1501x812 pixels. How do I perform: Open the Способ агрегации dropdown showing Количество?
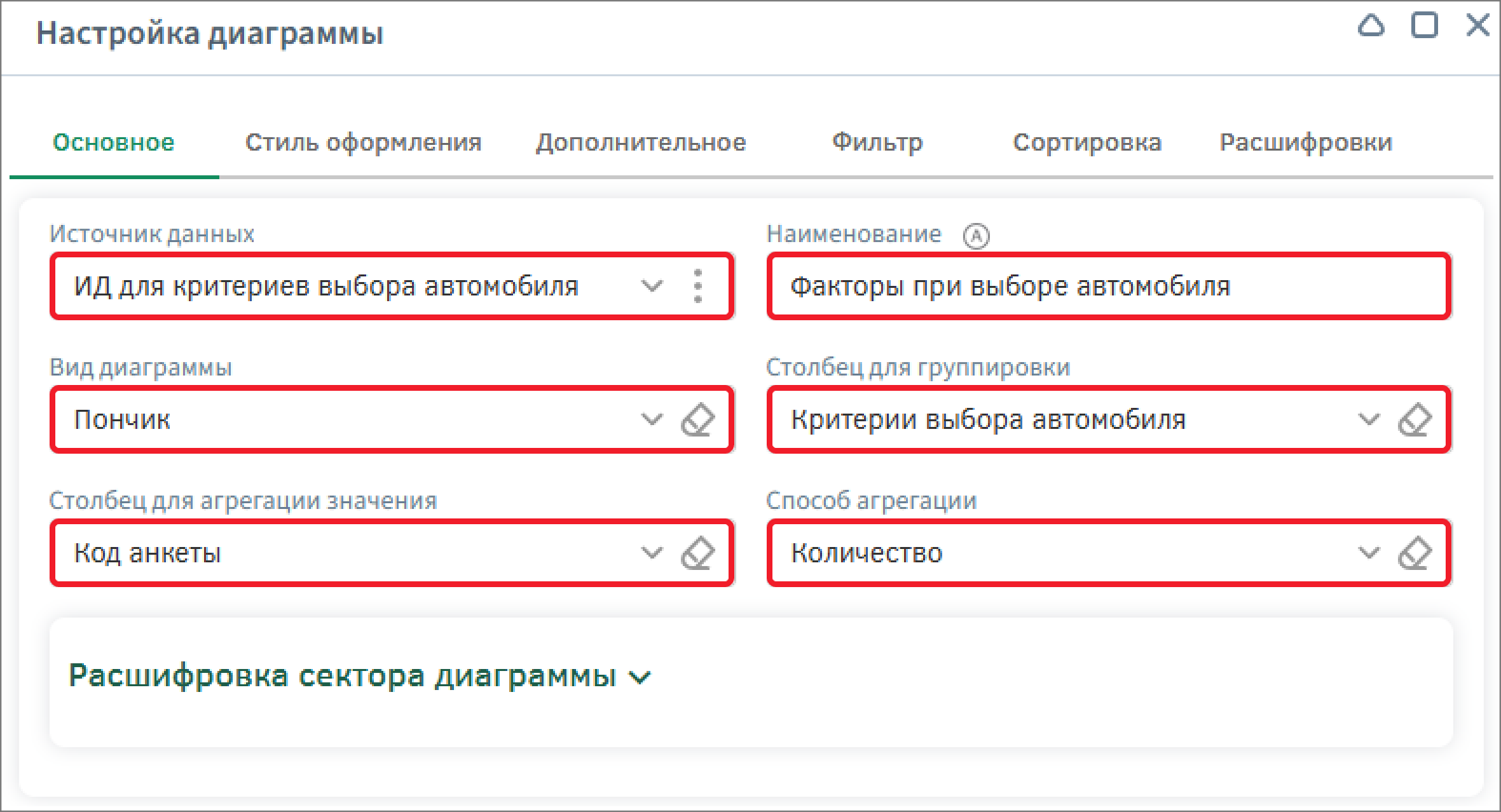coord(1368,553)
